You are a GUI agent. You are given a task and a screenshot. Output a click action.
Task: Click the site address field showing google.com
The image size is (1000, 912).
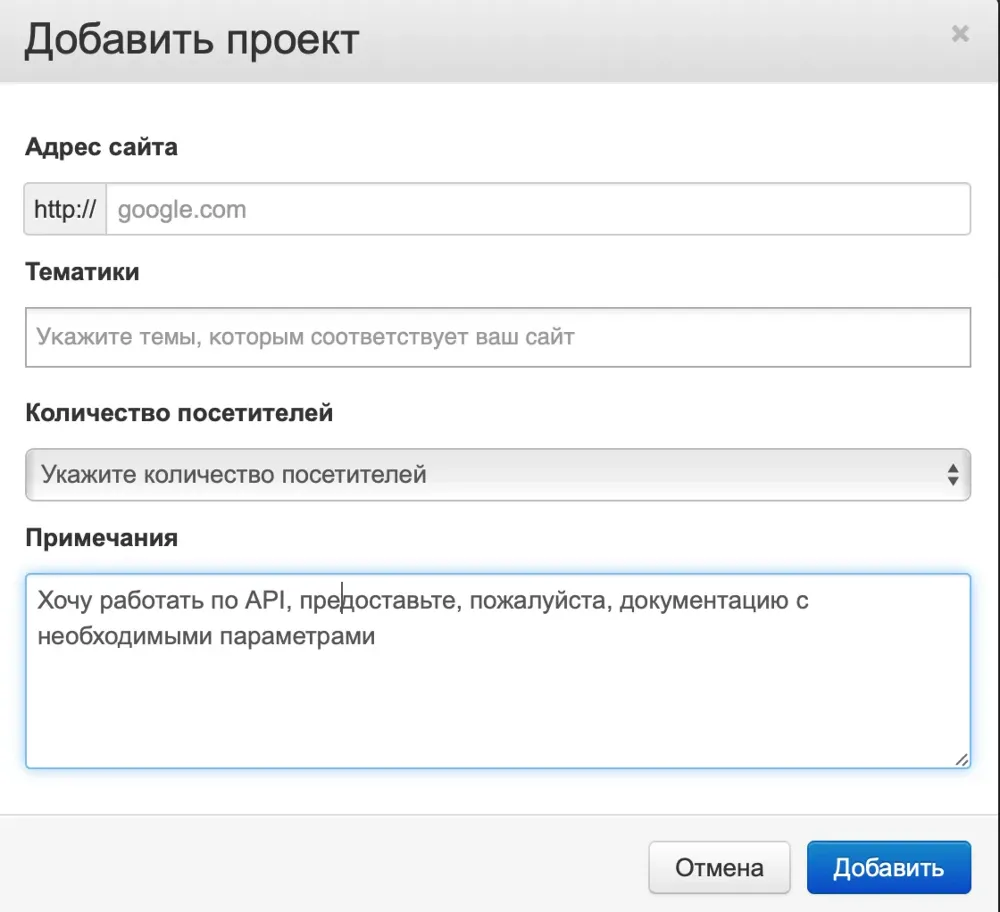538,209
